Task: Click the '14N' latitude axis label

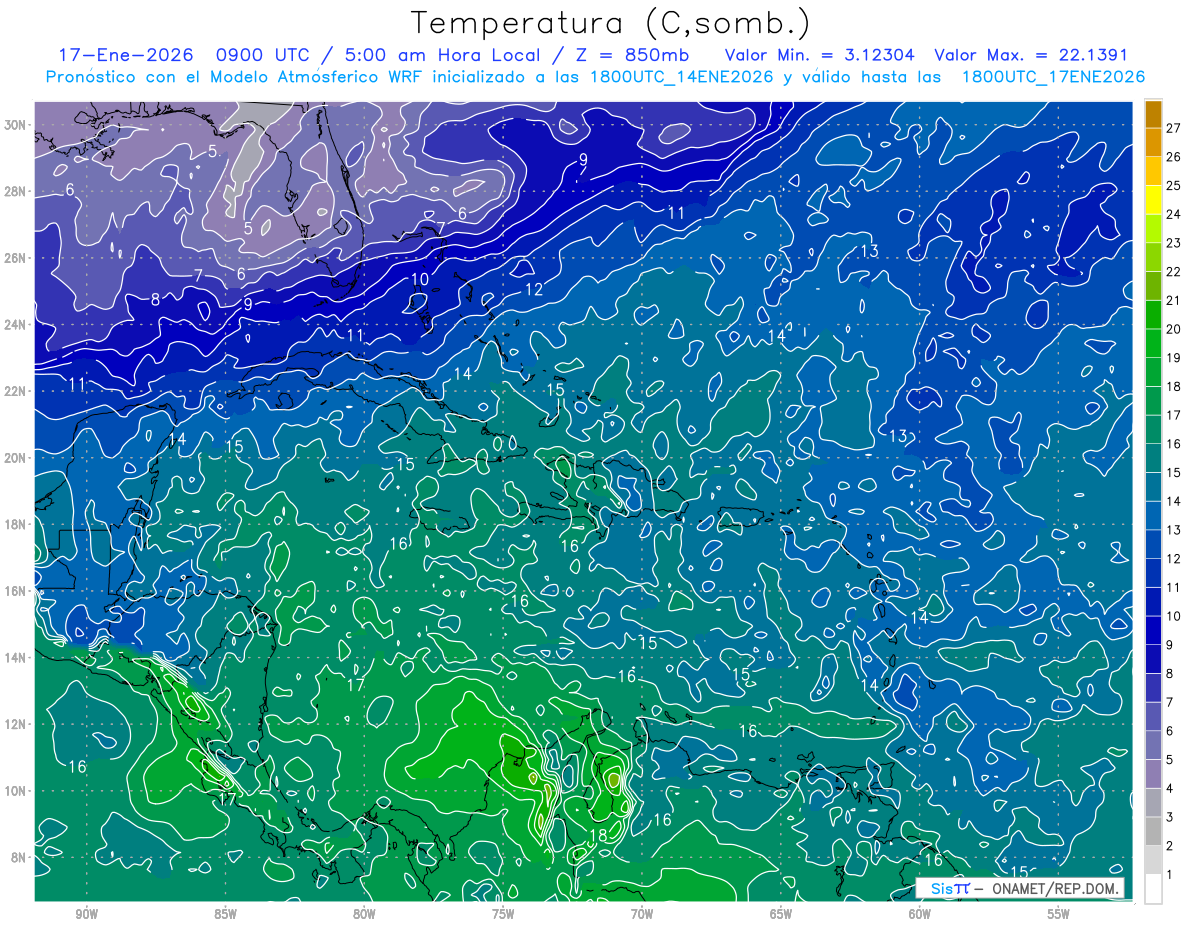Action: pyautogui.click(x=17, y=658)
